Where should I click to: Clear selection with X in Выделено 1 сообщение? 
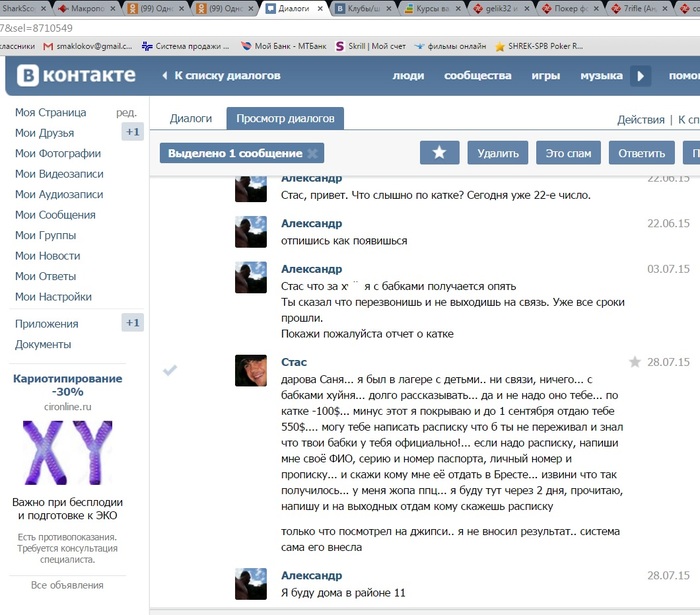312,154
